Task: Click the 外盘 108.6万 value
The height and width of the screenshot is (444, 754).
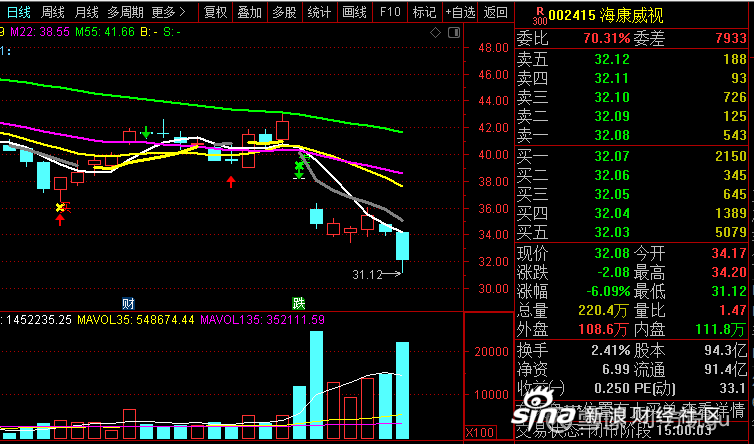Action: (x=603, y=330)
